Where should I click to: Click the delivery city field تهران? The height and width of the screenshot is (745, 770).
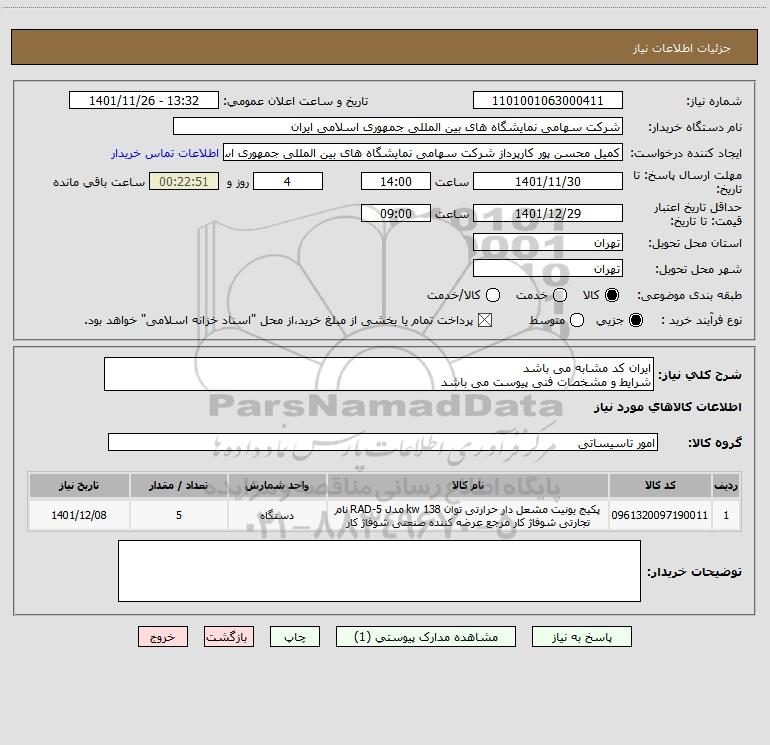click(x=548, y=268)
